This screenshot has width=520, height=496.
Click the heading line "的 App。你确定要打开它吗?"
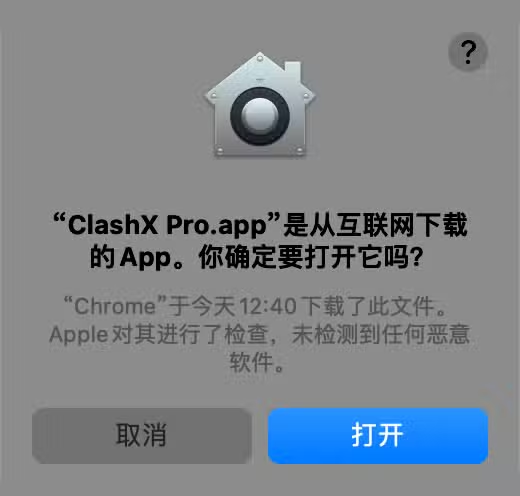tap(256, 257)
